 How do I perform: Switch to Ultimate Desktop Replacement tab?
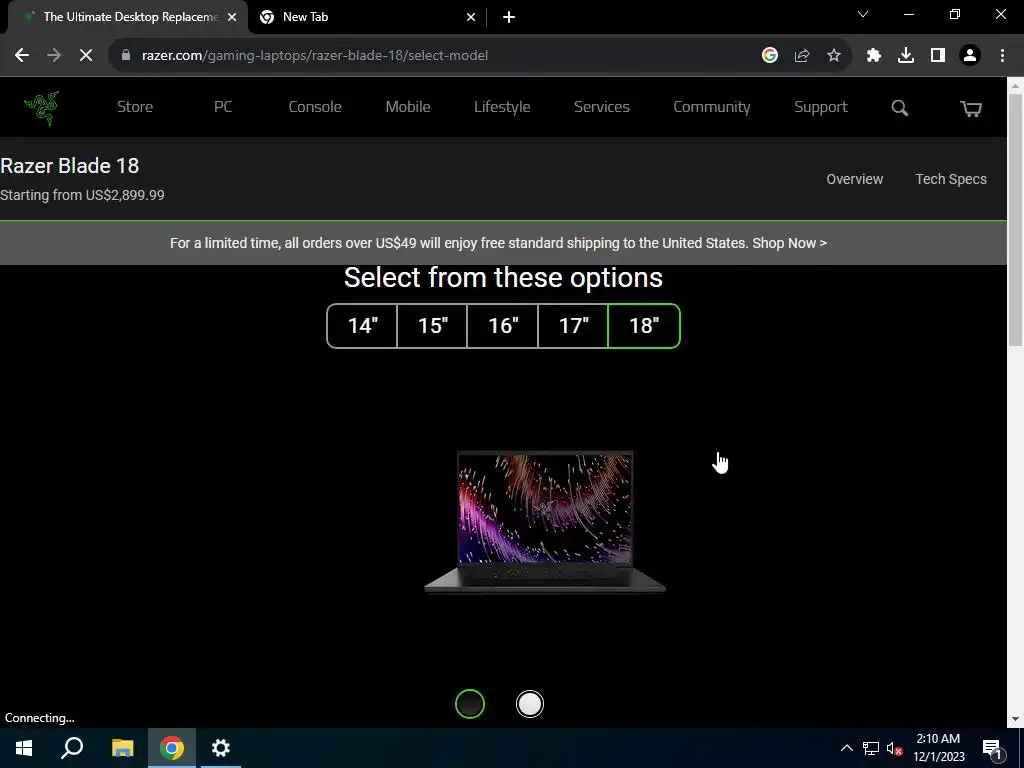128,17
